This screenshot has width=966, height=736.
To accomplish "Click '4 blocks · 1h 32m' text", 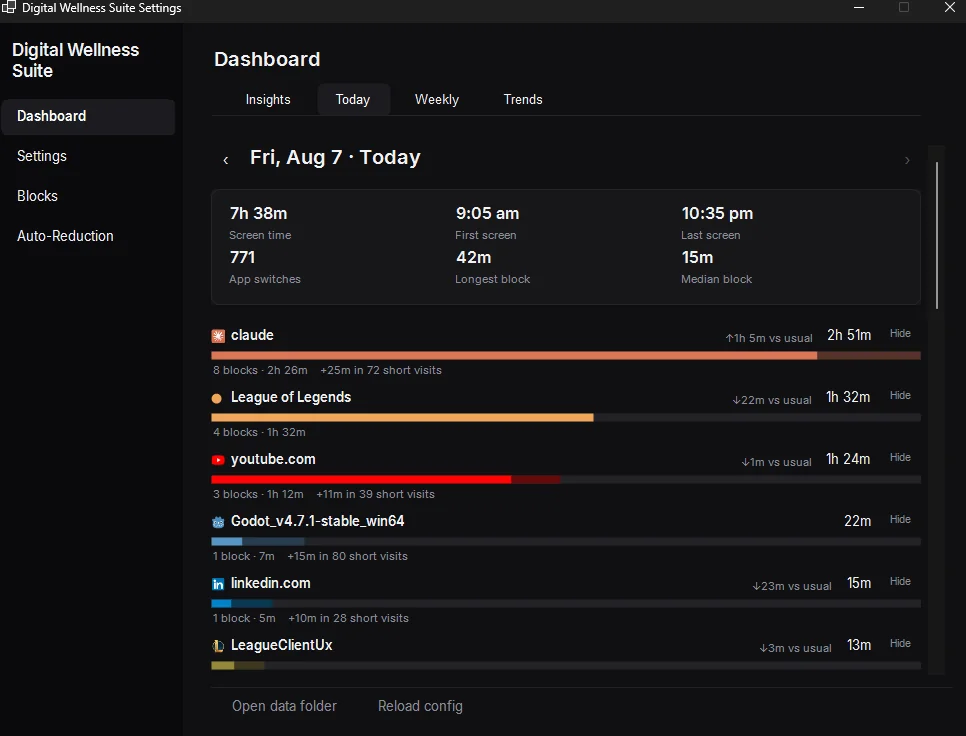I will [x=259, y=432].
